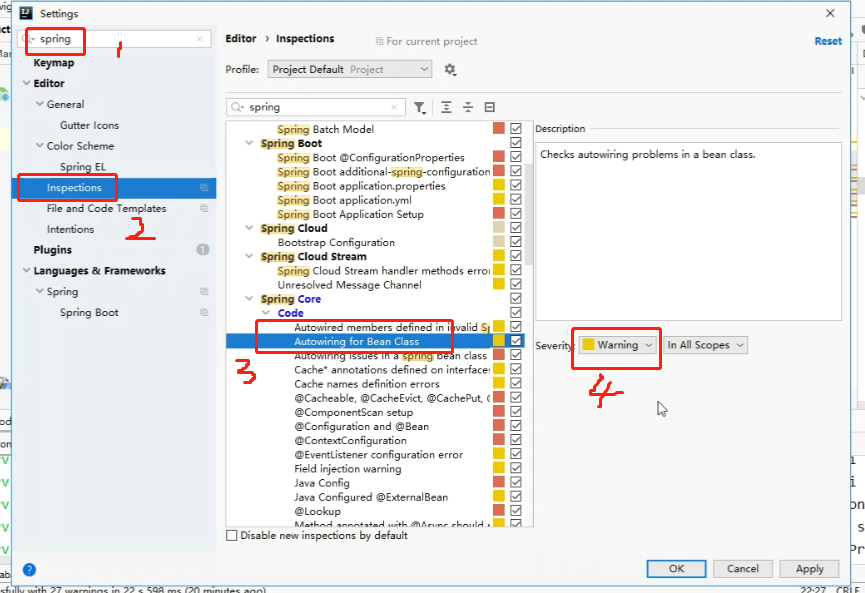Screen dimensions: 865x593
Task: Click the inspections list vertical scrollbar
Action: tap(529, 215)
